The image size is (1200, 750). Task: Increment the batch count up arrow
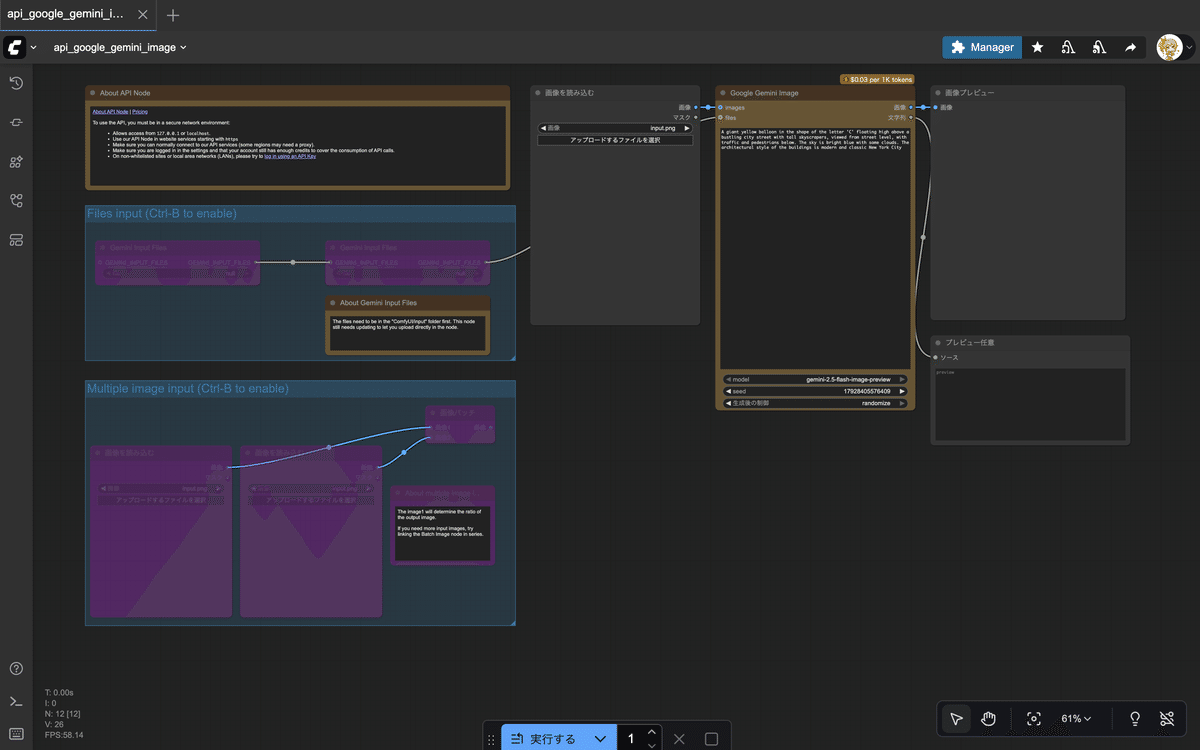pyautogui.click(x=652, y=732)
